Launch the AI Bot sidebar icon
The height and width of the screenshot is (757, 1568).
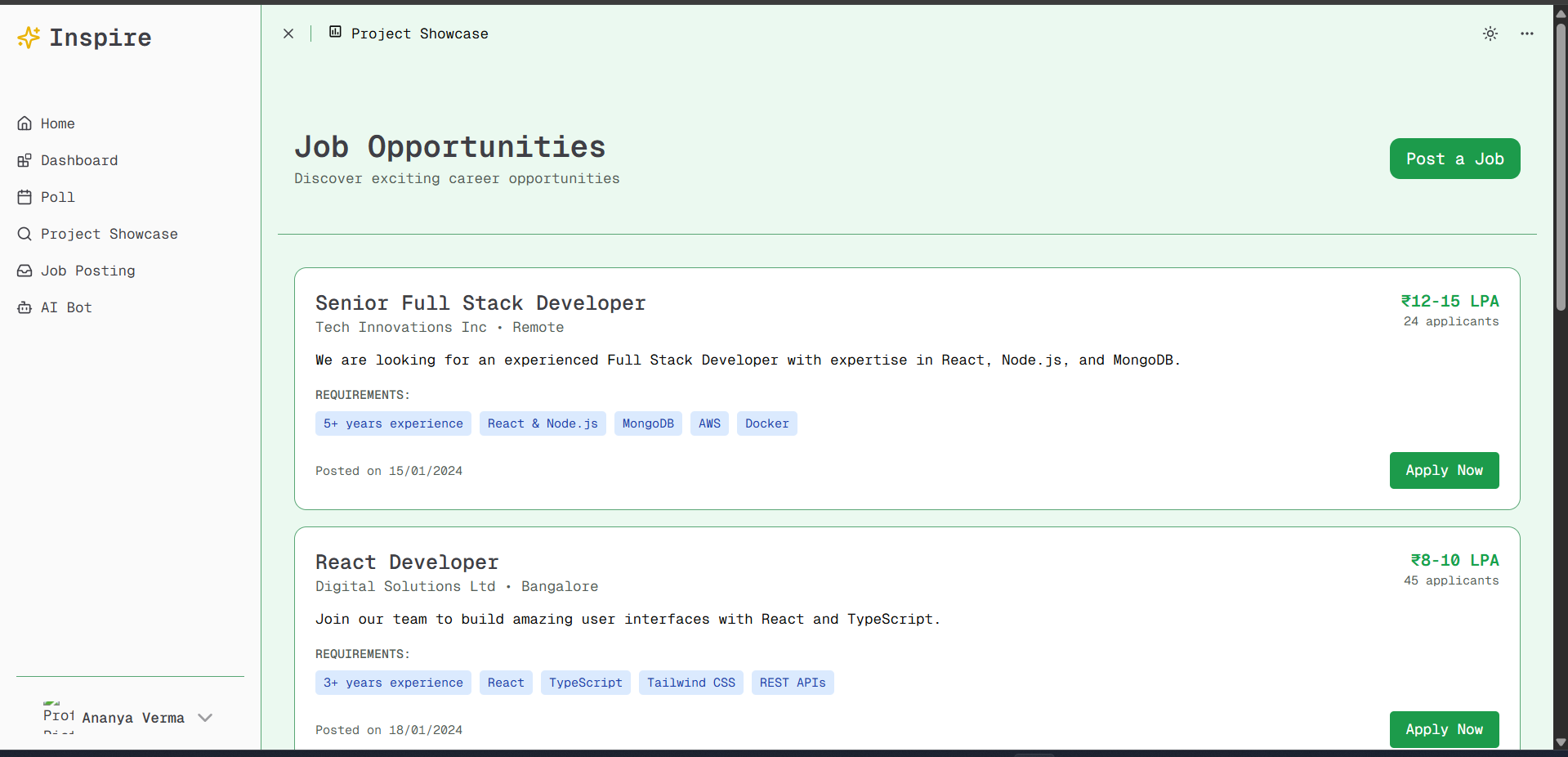pos(24,307)
